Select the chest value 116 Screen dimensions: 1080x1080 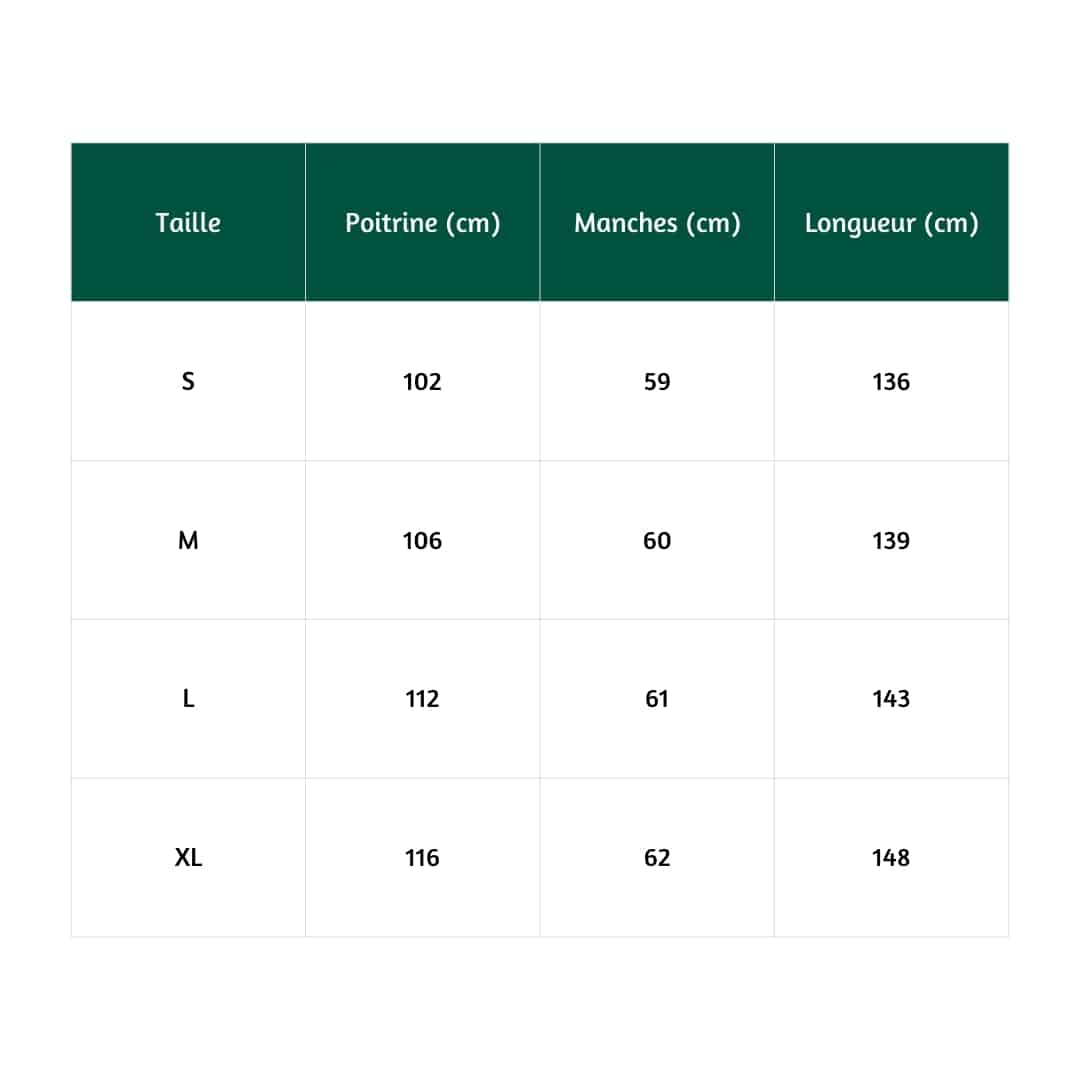coord(422,857)
